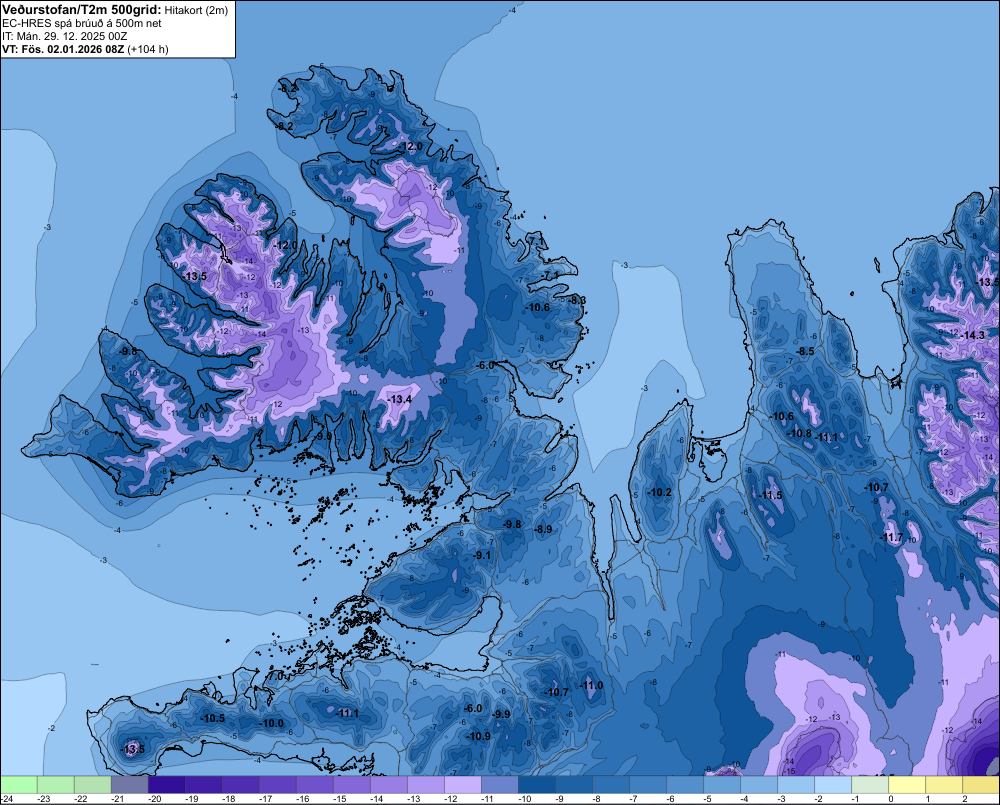The width and height of the screenshot is (1000, 805).
Task: Click the -17 label on the color scale
Action: click(265, 799)
